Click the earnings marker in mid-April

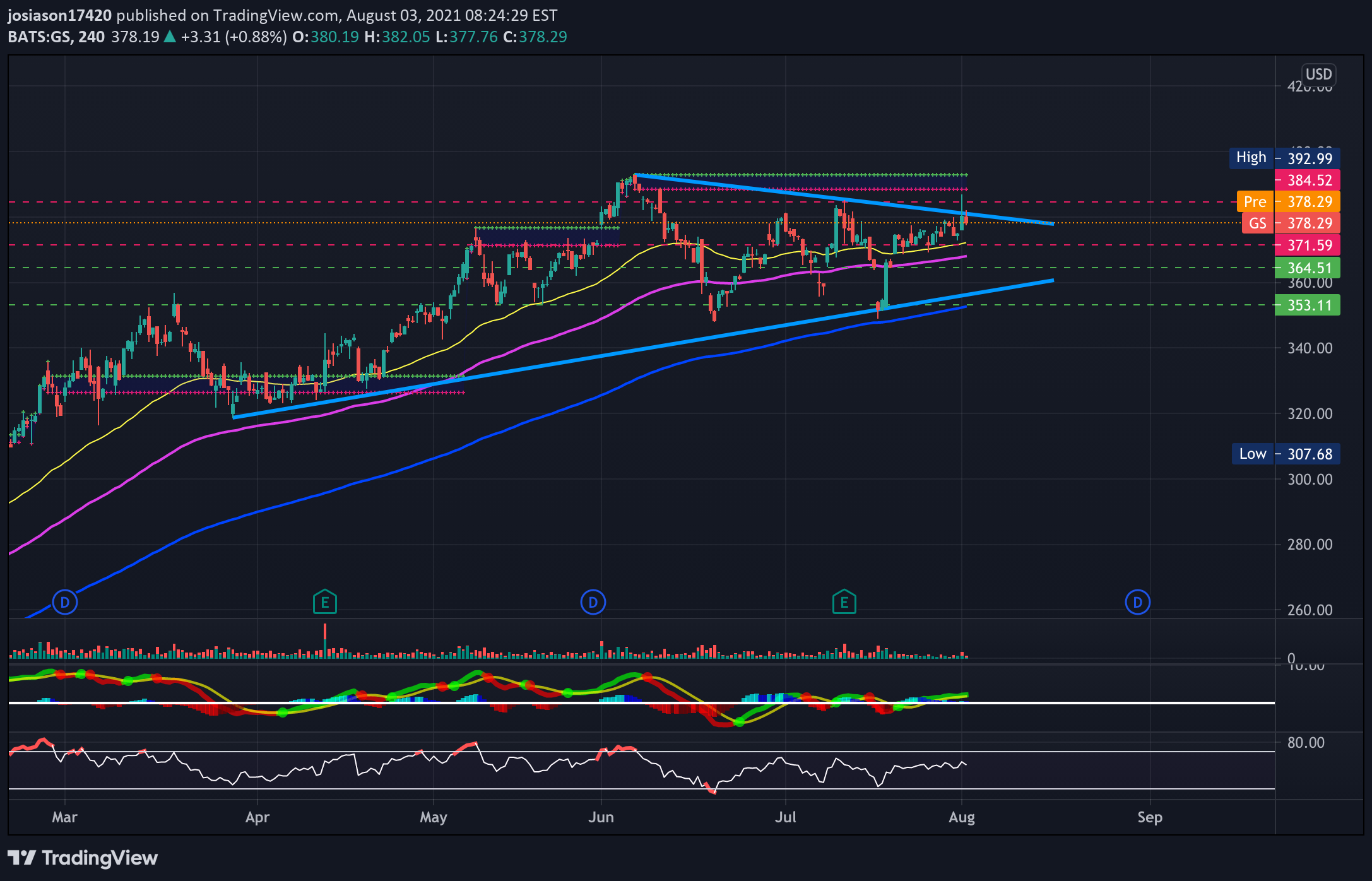point(325,602)
